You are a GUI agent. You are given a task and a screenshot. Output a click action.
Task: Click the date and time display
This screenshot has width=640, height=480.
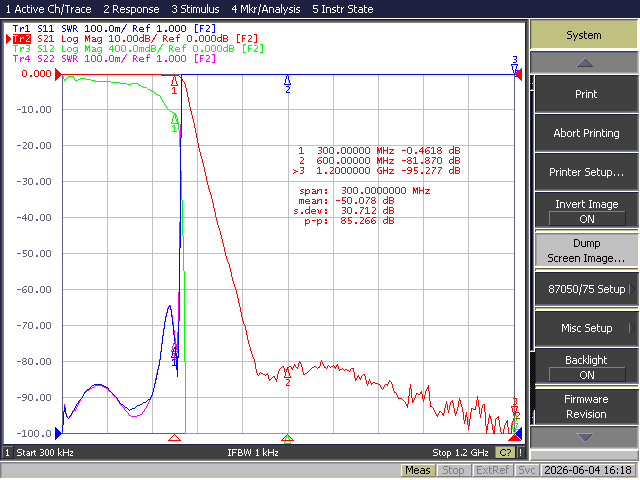click(x=588, y=471)
